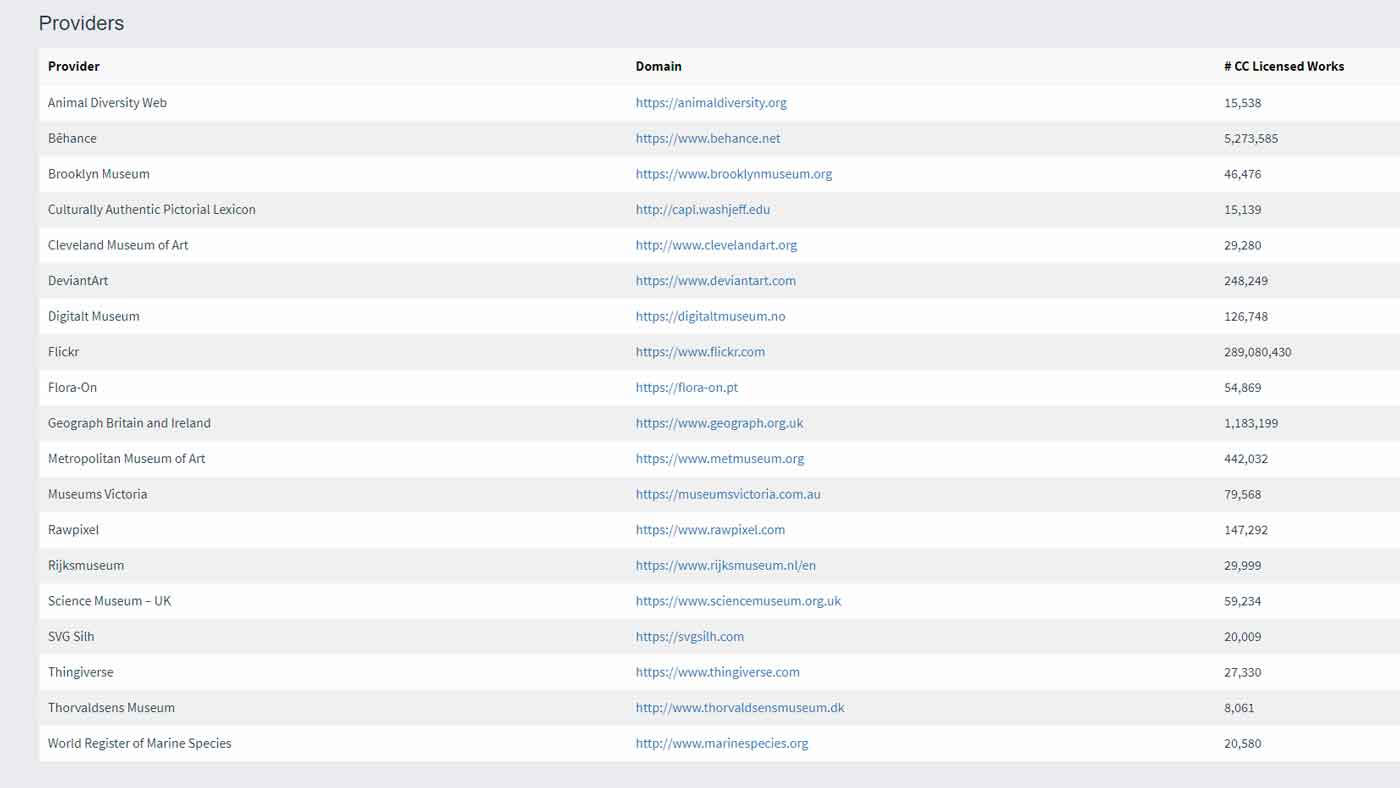Click the SVG Silh provider name
The height and width of the screenshot is (788, 1400).
pyautogui.click(x=71, y=636)
